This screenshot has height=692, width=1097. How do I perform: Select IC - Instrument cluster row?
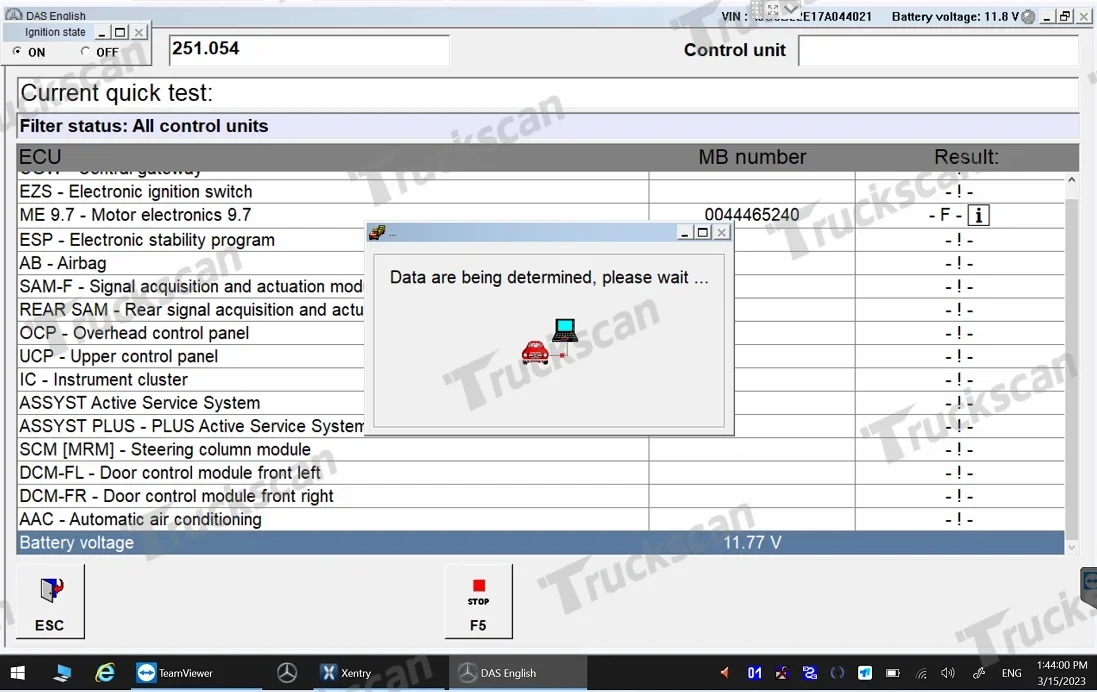click(540, 379)
